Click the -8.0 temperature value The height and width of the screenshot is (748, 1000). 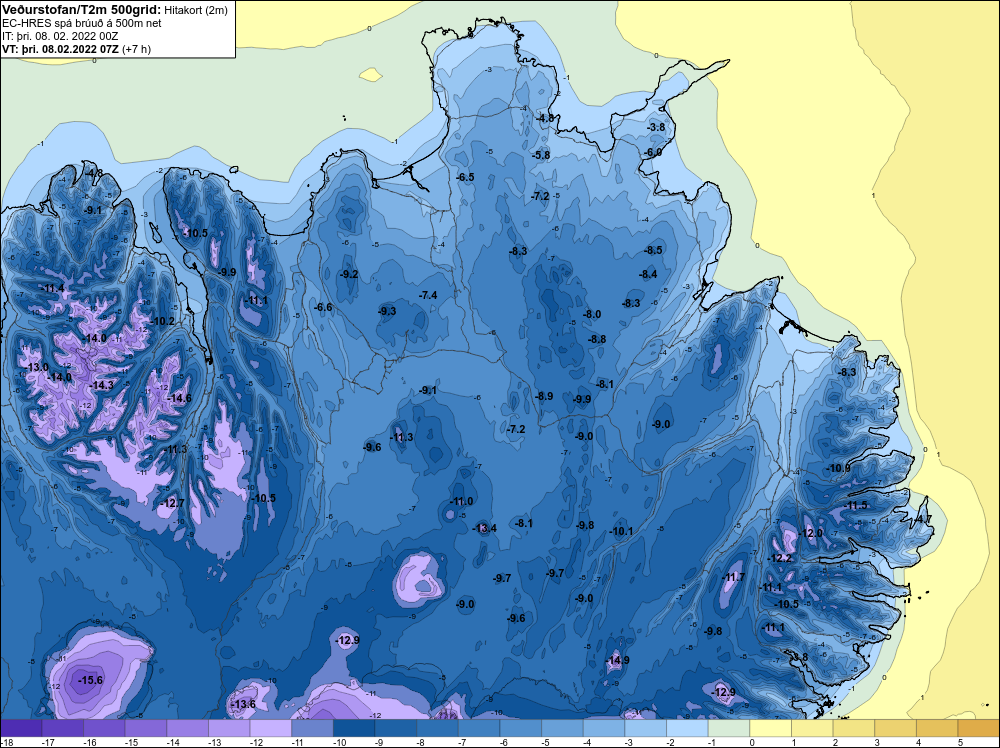(592, 314)
